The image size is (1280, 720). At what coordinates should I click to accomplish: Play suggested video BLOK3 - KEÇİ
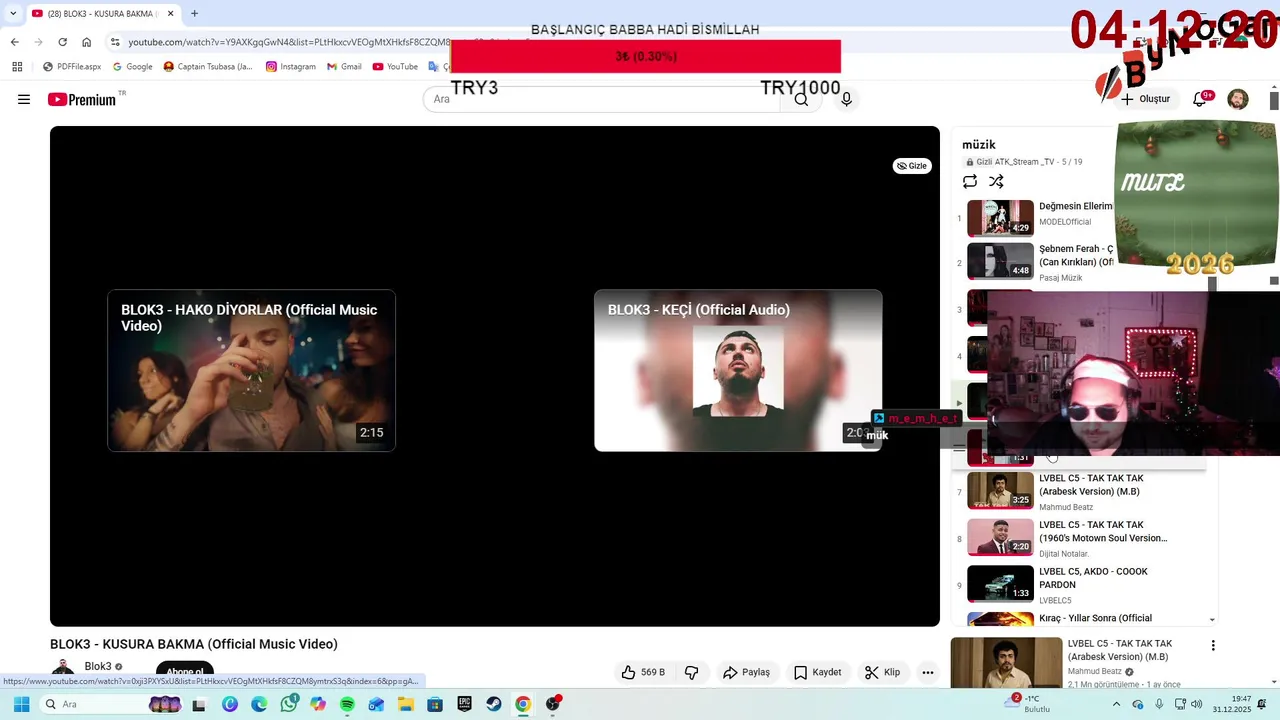click(738, 370)
